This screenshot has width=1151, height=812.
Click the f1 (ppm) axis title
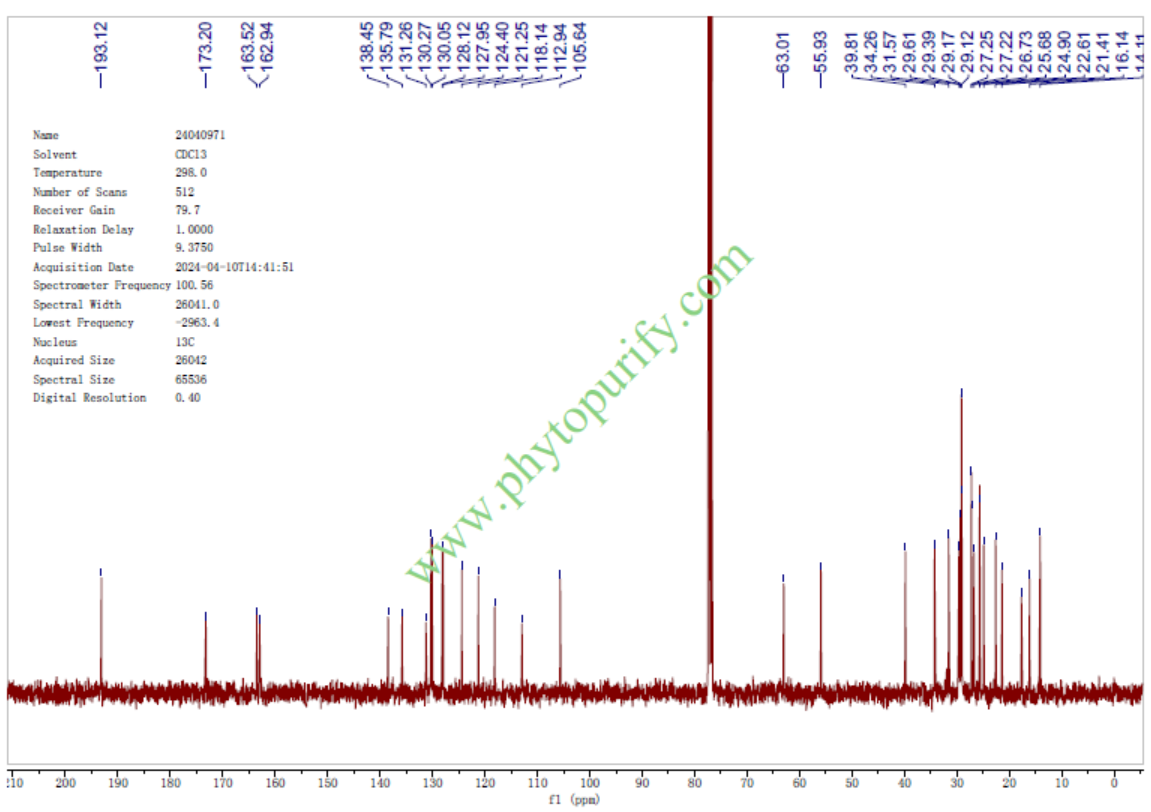point(575,800)
